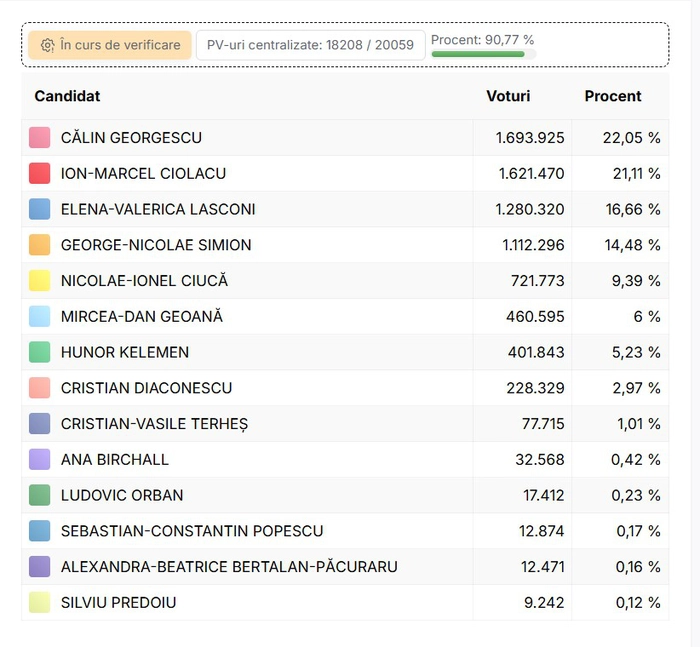This screenshot has width=700, height=647.
Task: Click the green swatch for Hunor Kelemen
Action: click(x=40, y=352)
